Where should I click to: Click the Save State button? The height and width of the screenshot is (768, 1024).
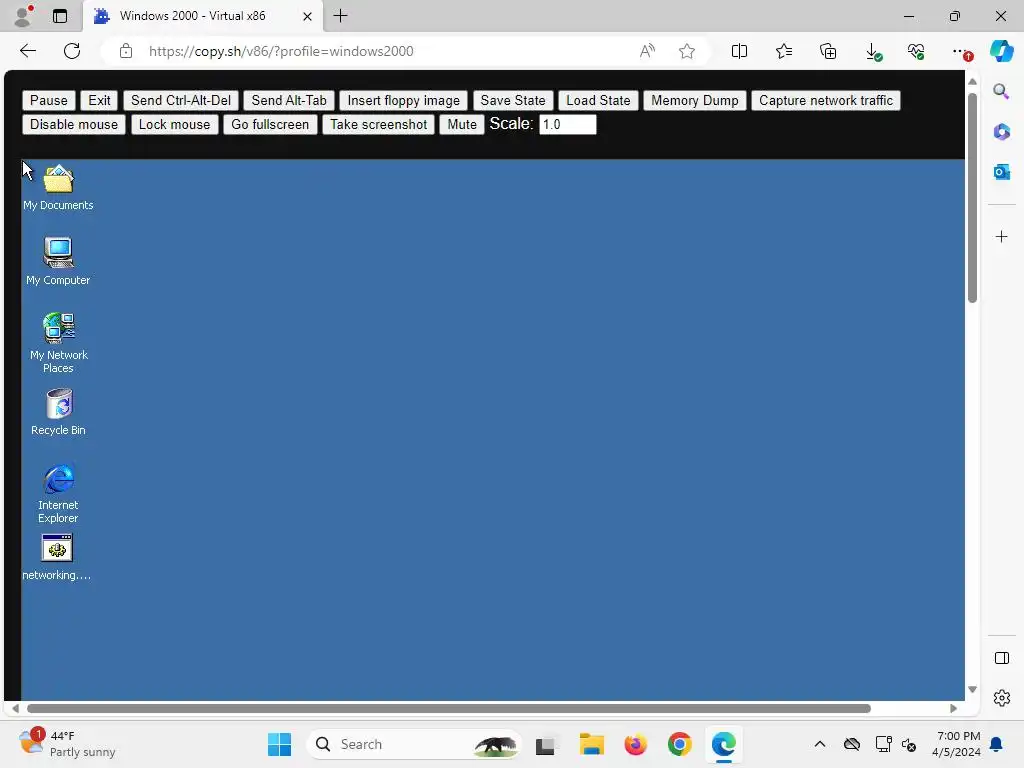[x=513, y=101]
